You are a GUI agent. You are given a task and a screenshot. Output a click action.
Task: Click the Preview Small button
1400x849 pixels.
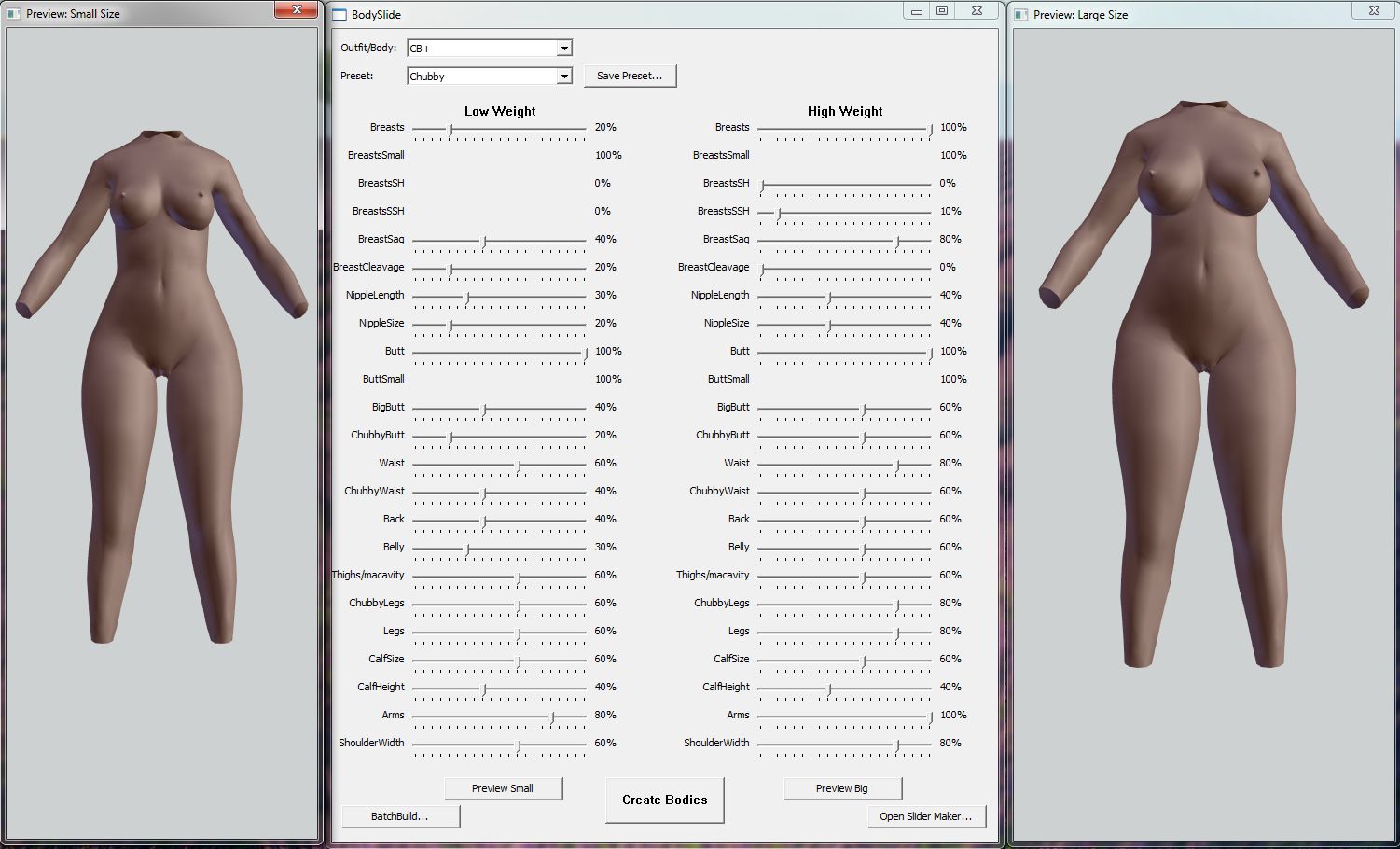click(x=503, y=788)
